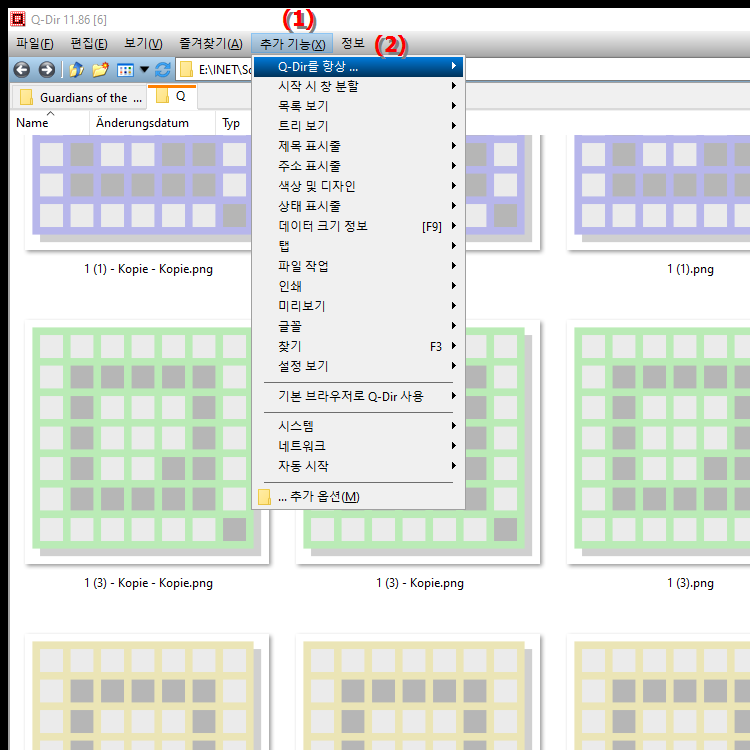Open the 글꼴 submenu
Viewport: 750px width, 750px height.
(x=358, y=326)
